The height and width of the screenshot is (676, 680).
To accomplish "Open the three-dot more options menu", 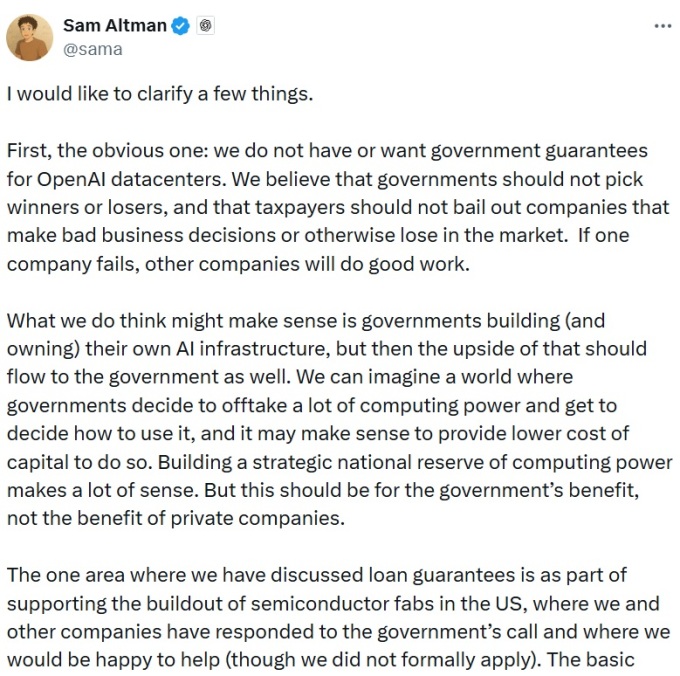I will click(x=662, y=26).
